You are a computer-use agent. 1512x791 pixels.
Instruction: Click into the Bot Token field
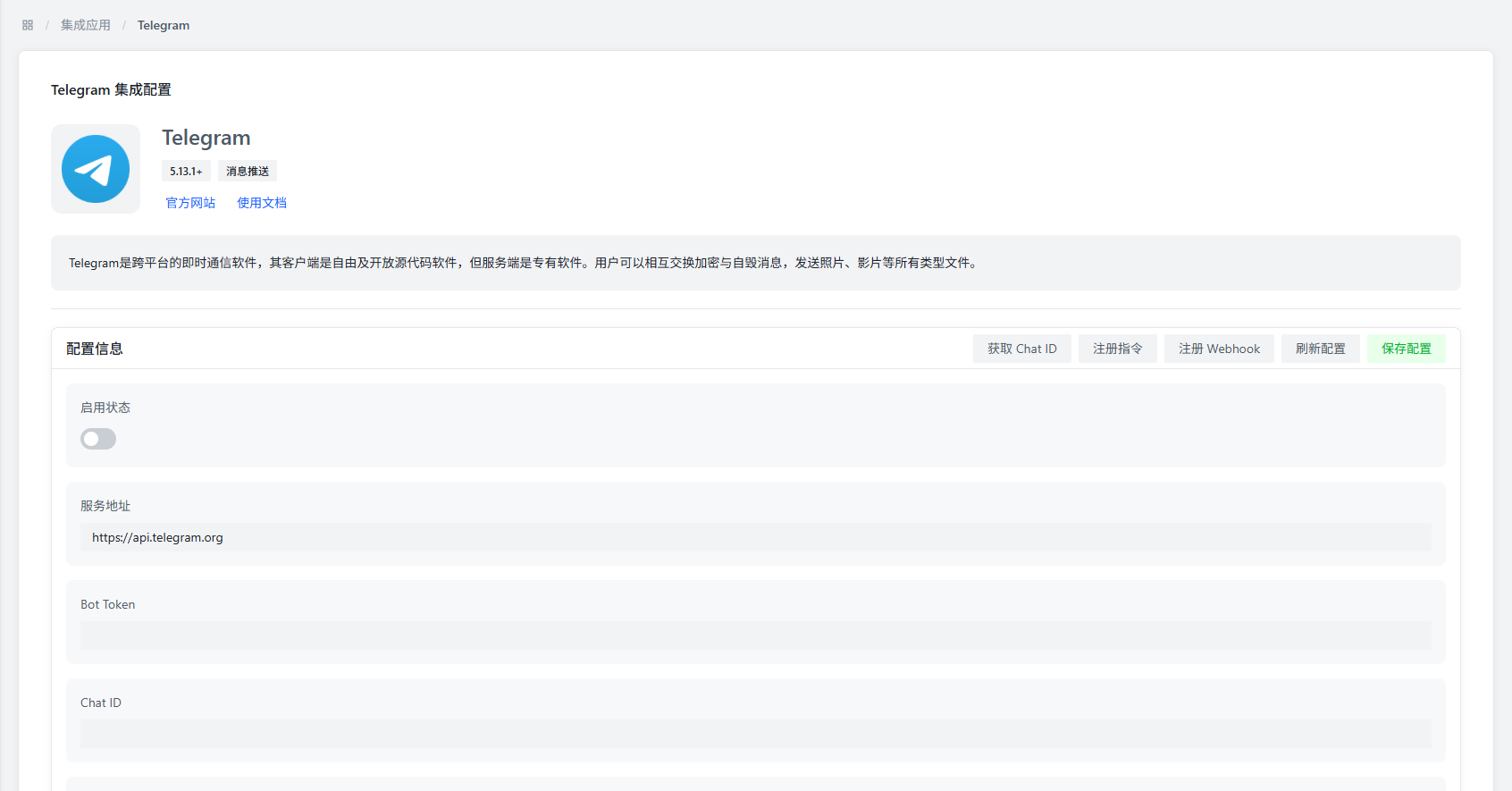[755, 635]
